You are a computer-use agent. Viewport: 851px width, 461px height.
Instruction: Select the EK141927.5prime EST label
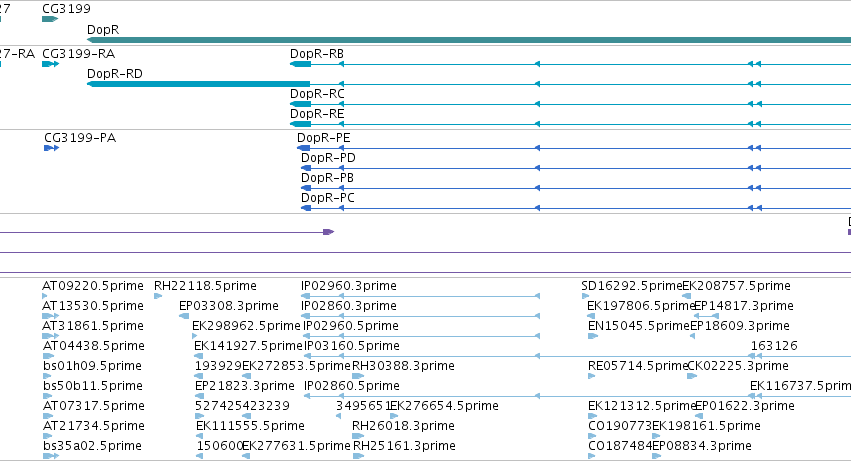[249, 346]
